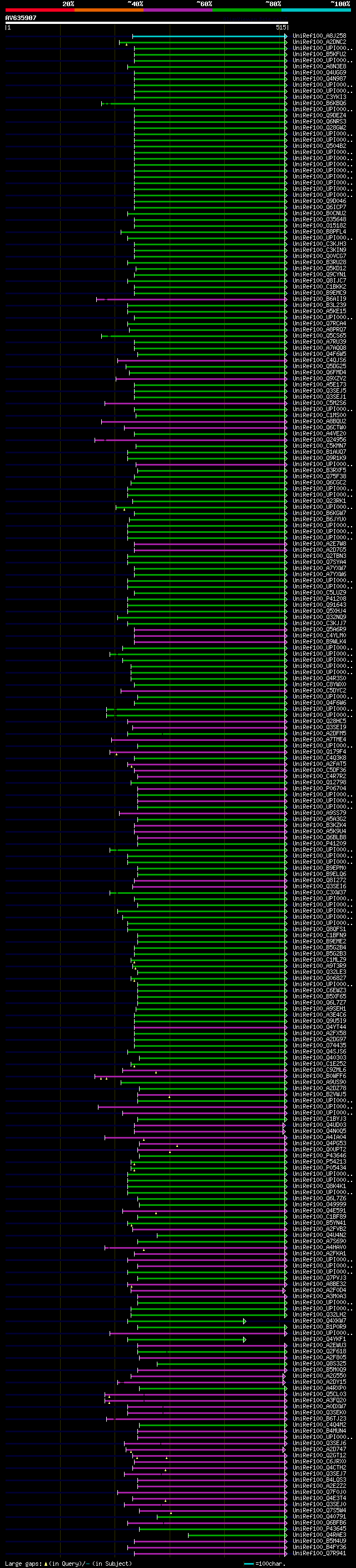This screenshot has width=356, height=1568.
Task: Click the UniRef100_Q9XZV2 label
Action: click(319, 379)
